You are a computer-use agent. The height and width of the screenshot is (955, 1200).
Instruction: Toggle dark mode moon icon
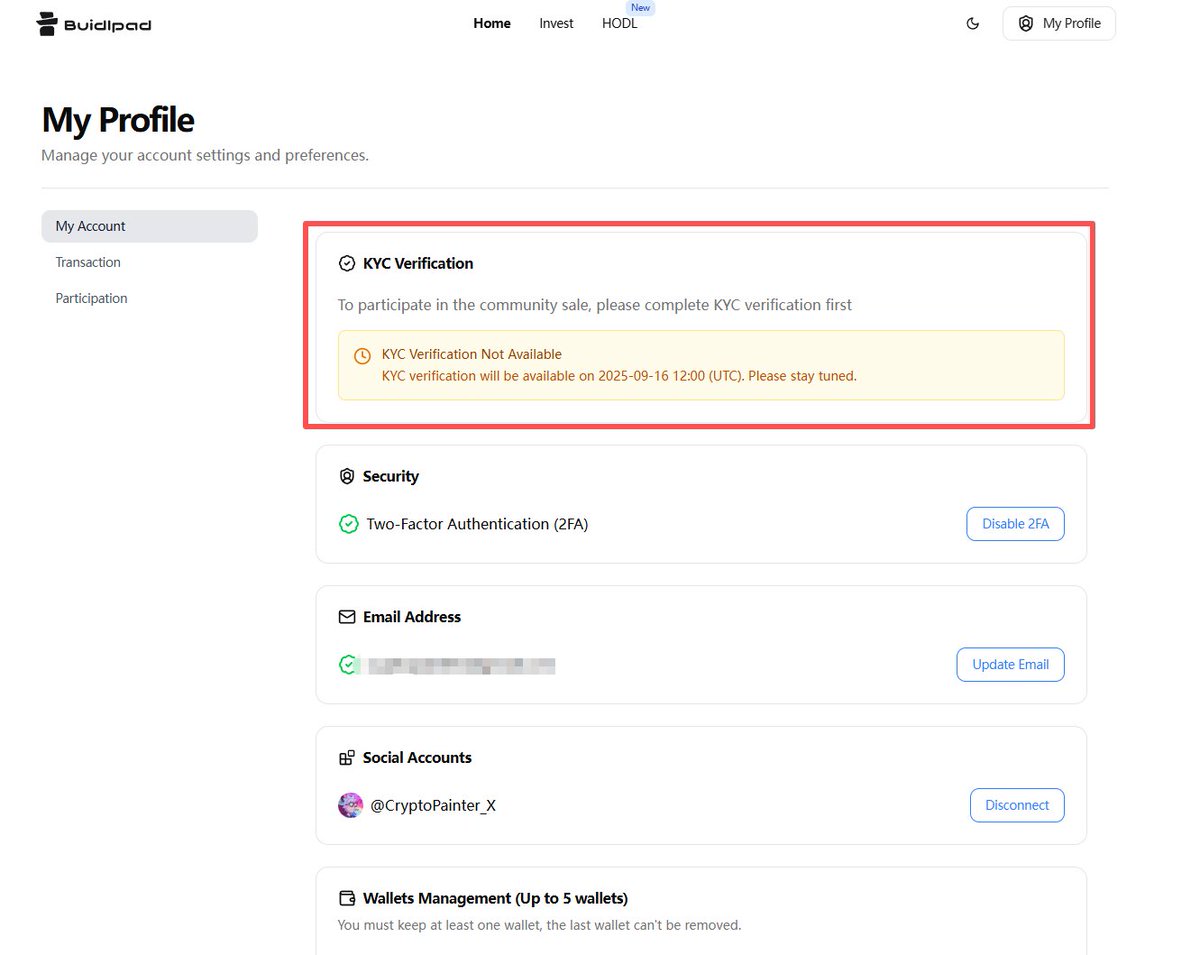point(972,24)
